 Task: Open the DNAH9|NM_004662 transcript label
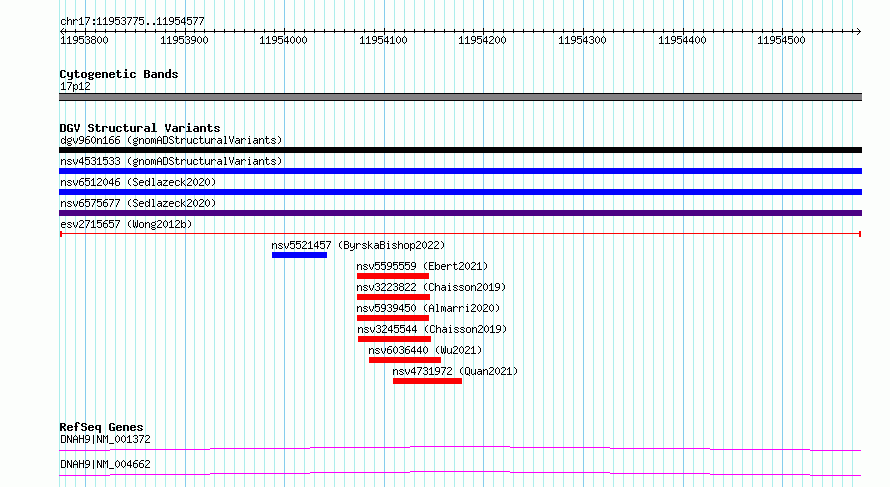[x=106, y=464]
